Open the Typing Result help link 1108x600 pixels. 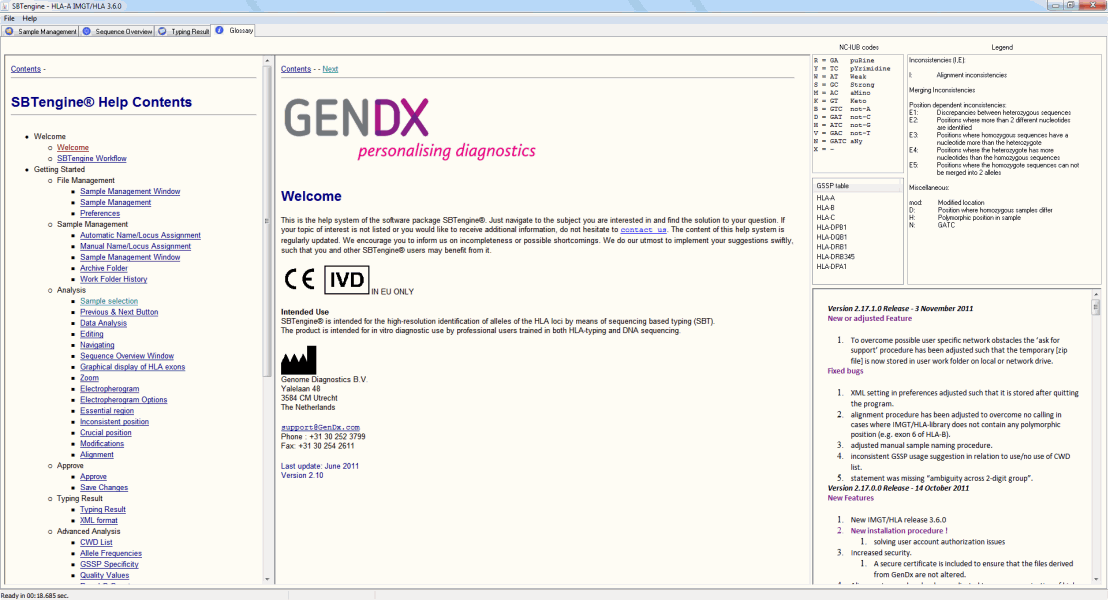click(x=102, y=510)
